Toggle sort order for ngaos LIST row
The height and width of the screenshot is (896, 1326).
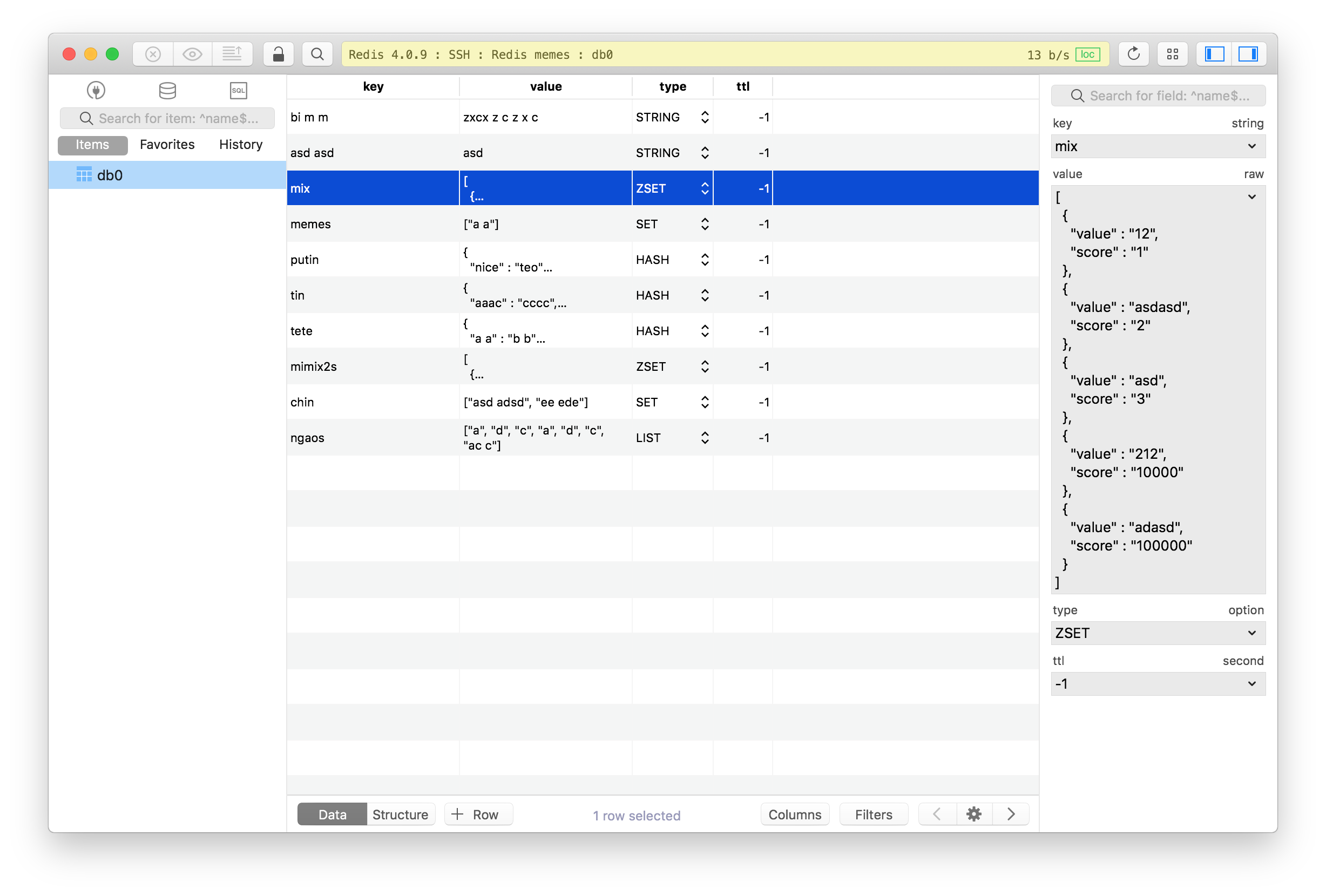coord(704,436)
